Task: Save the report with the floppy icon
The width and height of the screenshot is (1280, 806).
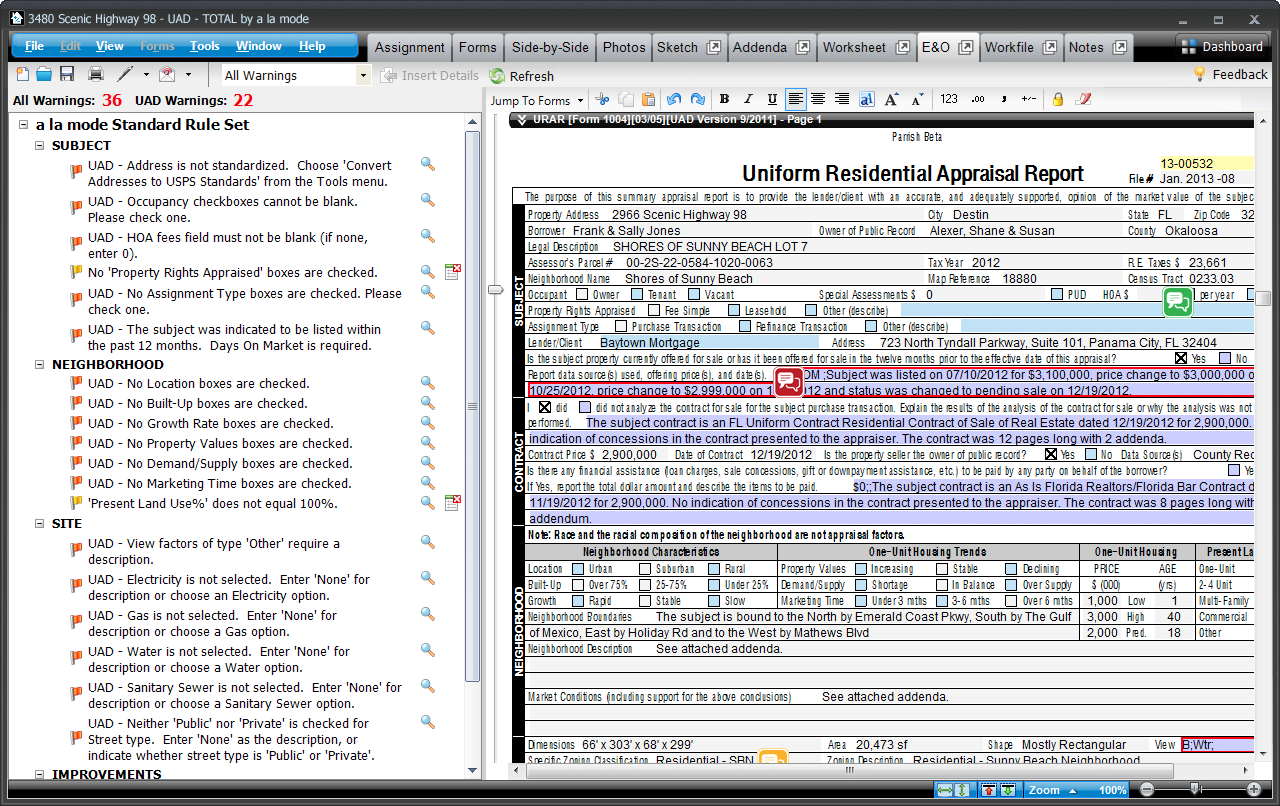Action: 67,74
